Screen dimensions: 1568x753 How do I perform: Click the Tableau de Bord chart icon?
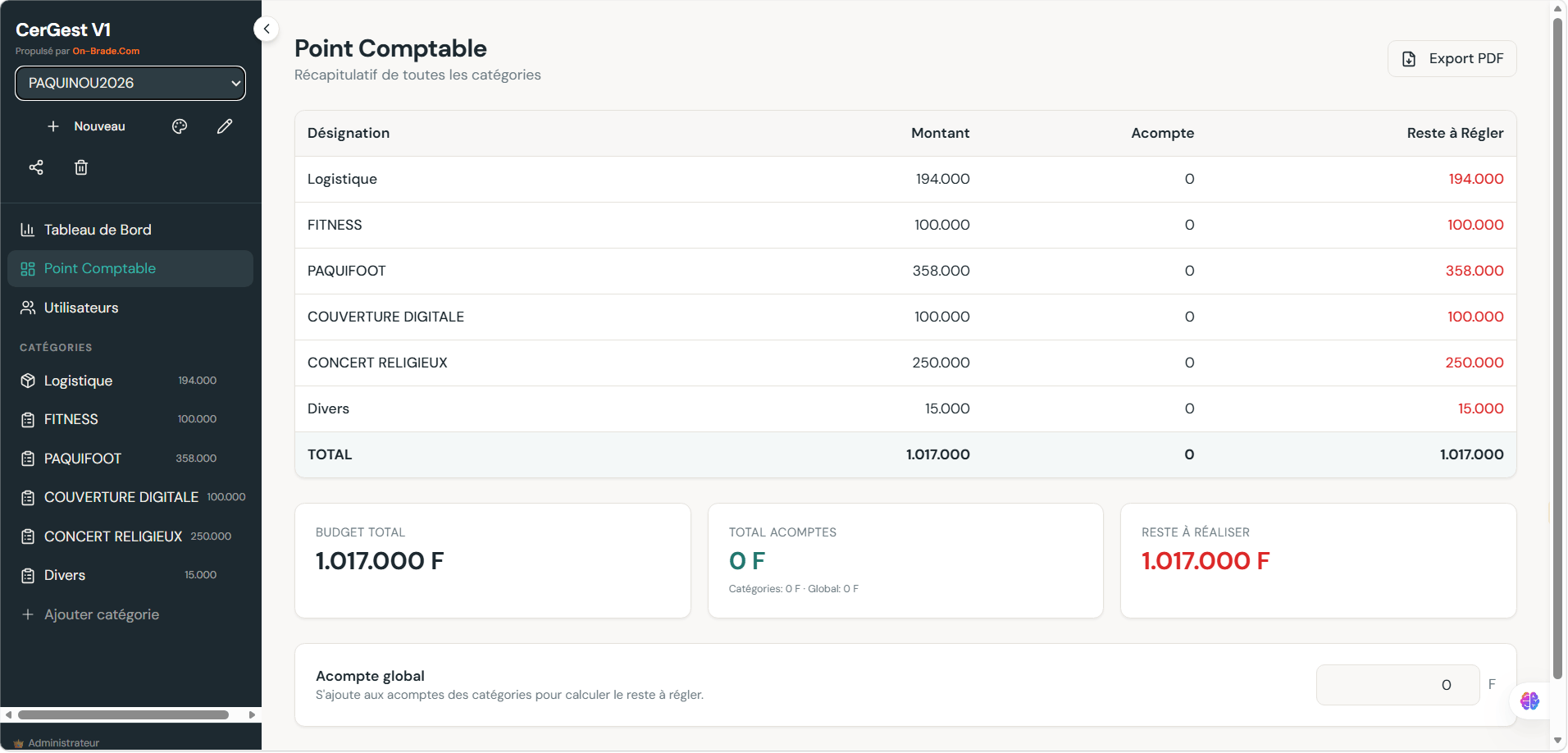pos(28,230)
